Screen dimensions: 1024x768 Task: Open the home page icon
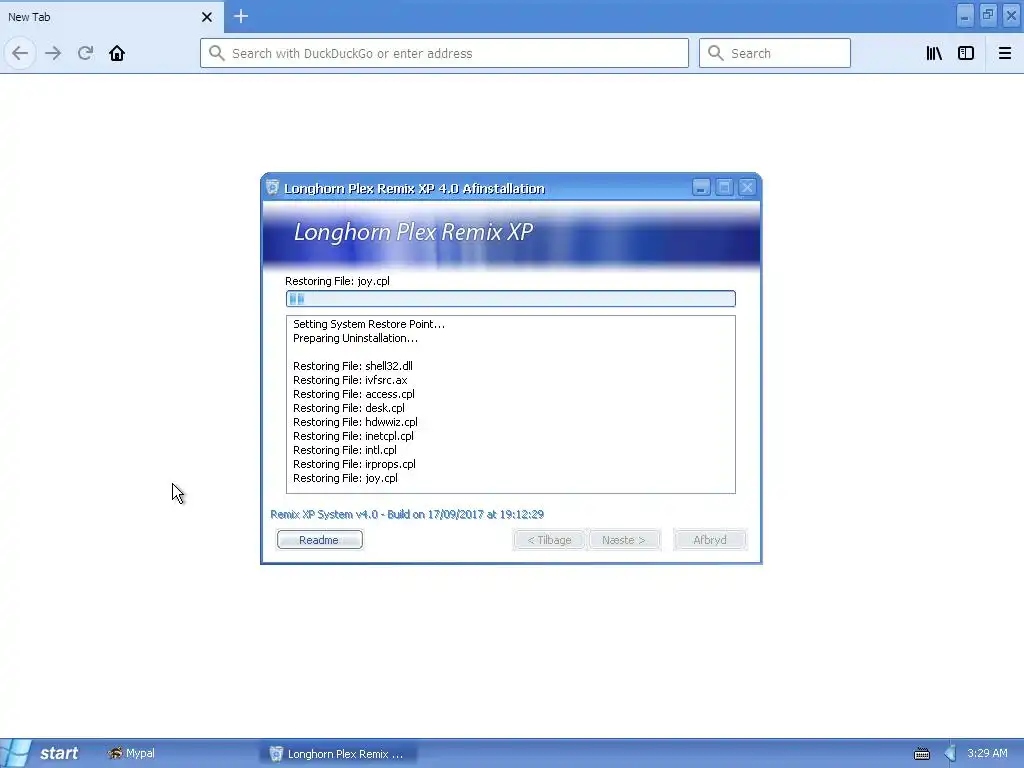[117, 53]
